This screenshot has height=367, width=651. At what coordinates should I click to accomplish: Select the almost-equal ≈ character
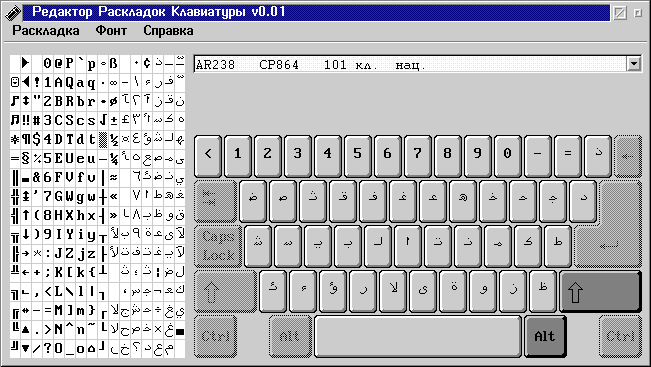[x=114, y=177]
